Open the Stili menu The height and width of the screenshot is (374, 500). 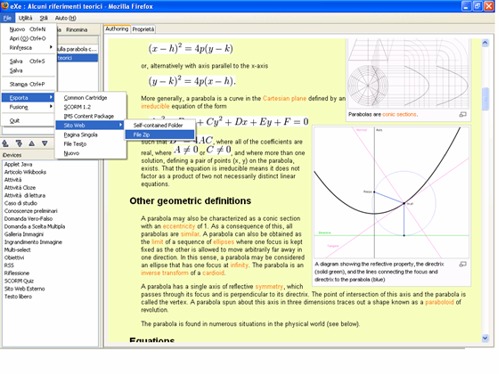point(44,18)
